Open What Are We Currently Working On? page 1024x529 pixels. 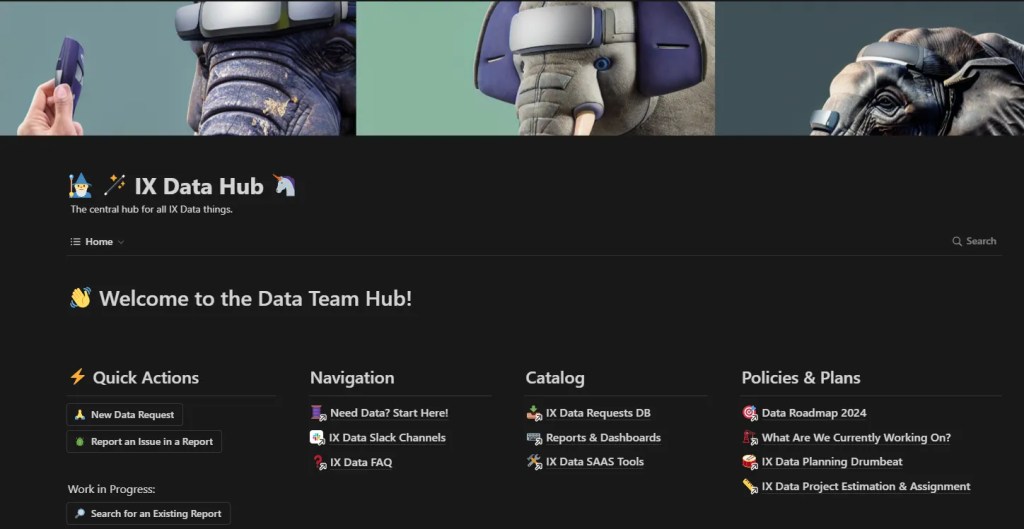pyautogui.click(x=856, y=438)
